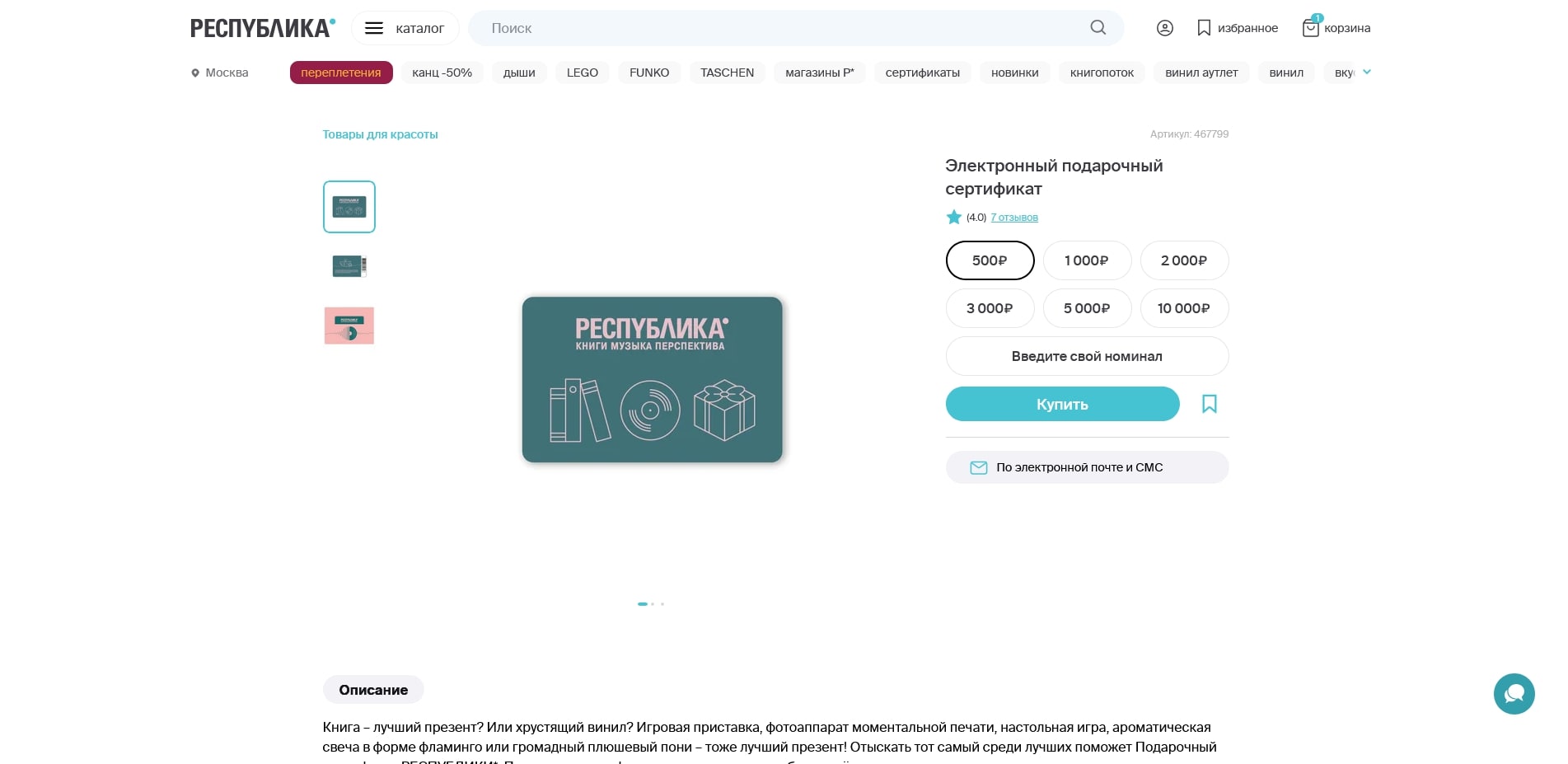Open the chat support bubble
The image size is (1568, 764).
(1514, 694)
